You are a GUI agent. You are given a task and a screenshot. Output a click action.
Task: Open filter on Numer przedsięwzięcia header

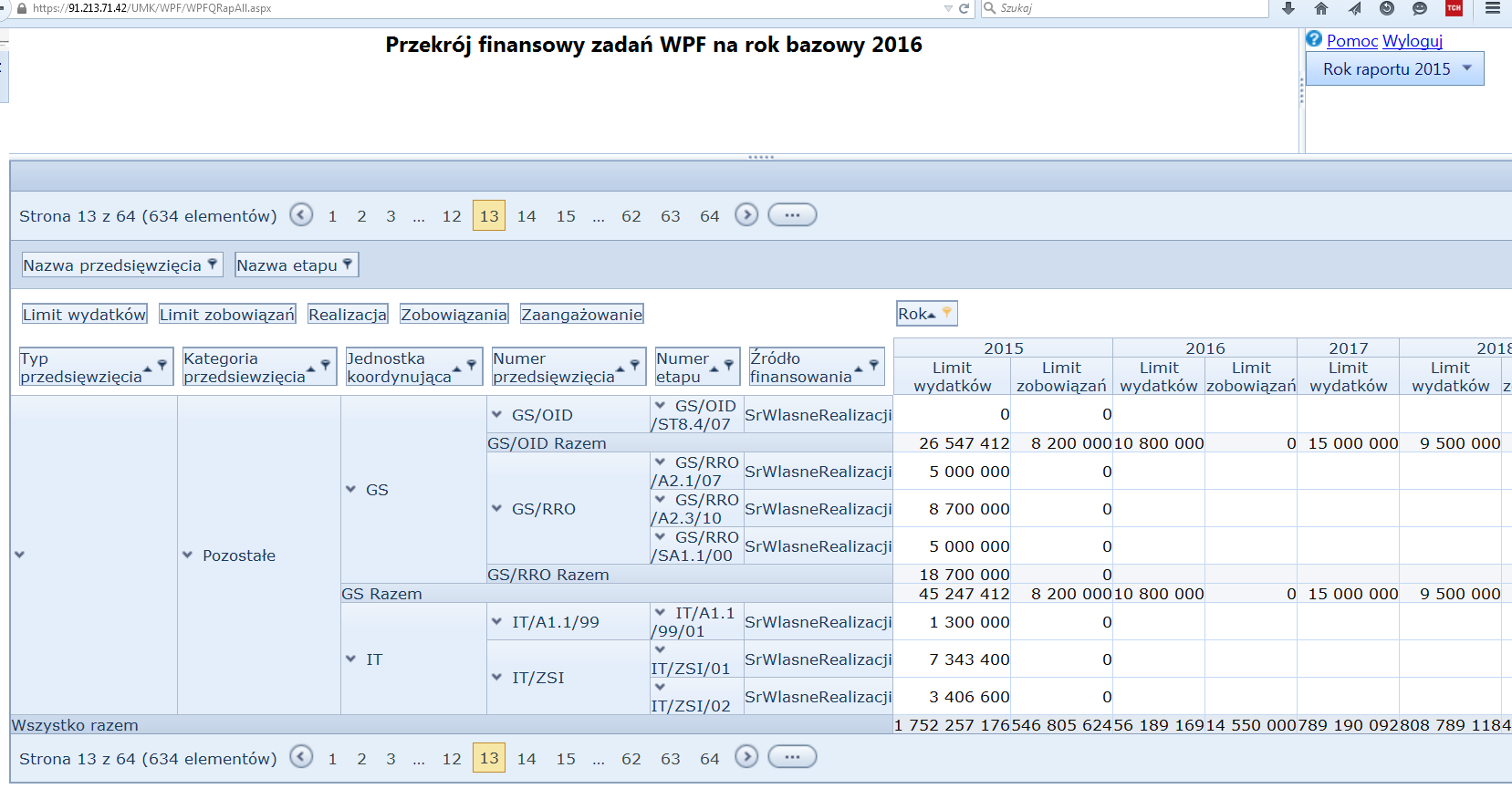(x=635, y=365)
